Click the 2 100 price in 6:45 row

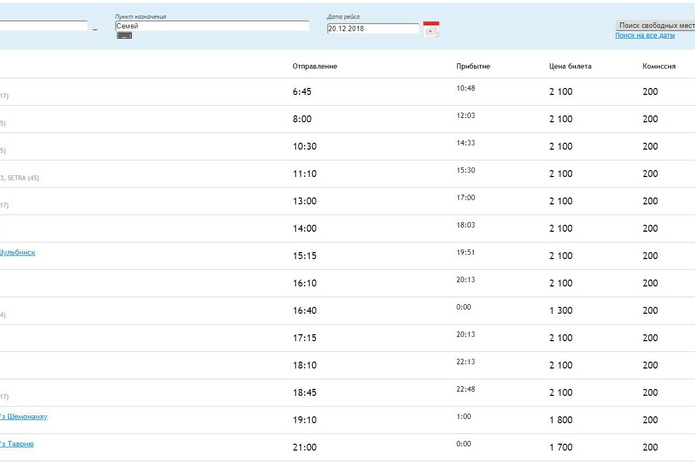561,92
